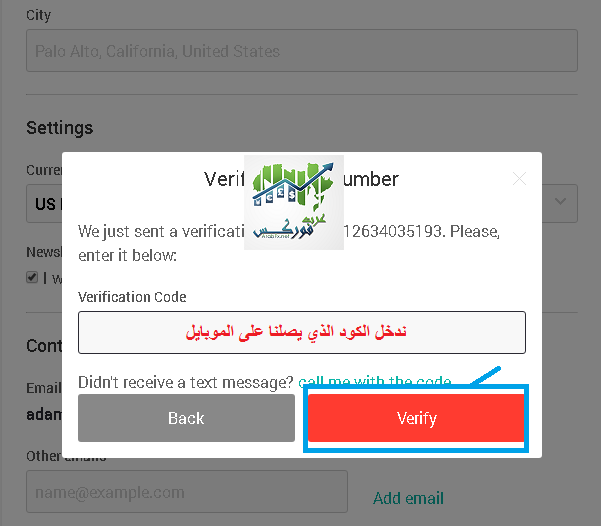Image resolution: width=601 pixels, height=526 pixels.
Task: Click the Arab Forex logo watermark
Action: point(294,202)
